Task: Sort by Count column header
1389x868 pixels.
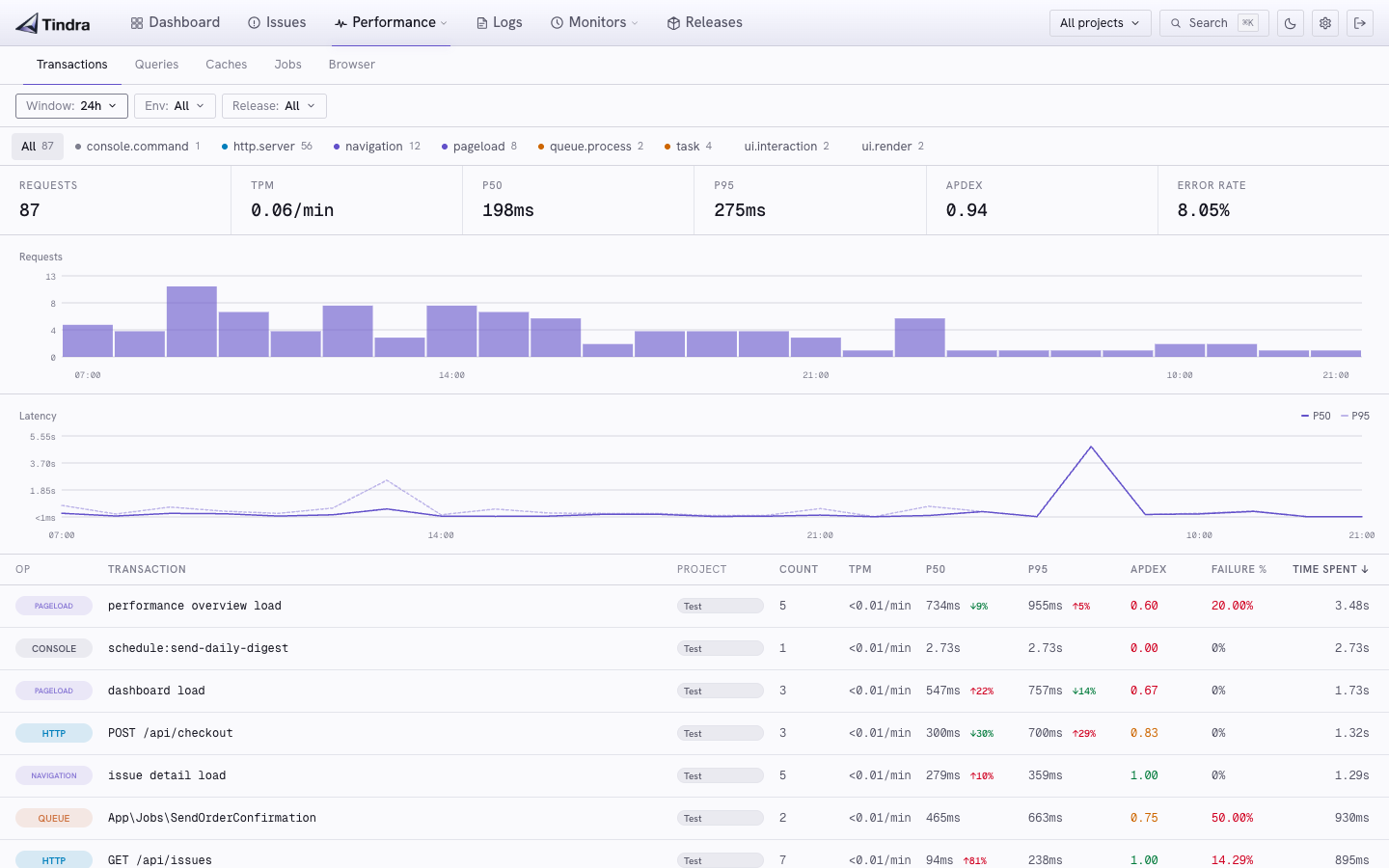Action: coord(799,570)
